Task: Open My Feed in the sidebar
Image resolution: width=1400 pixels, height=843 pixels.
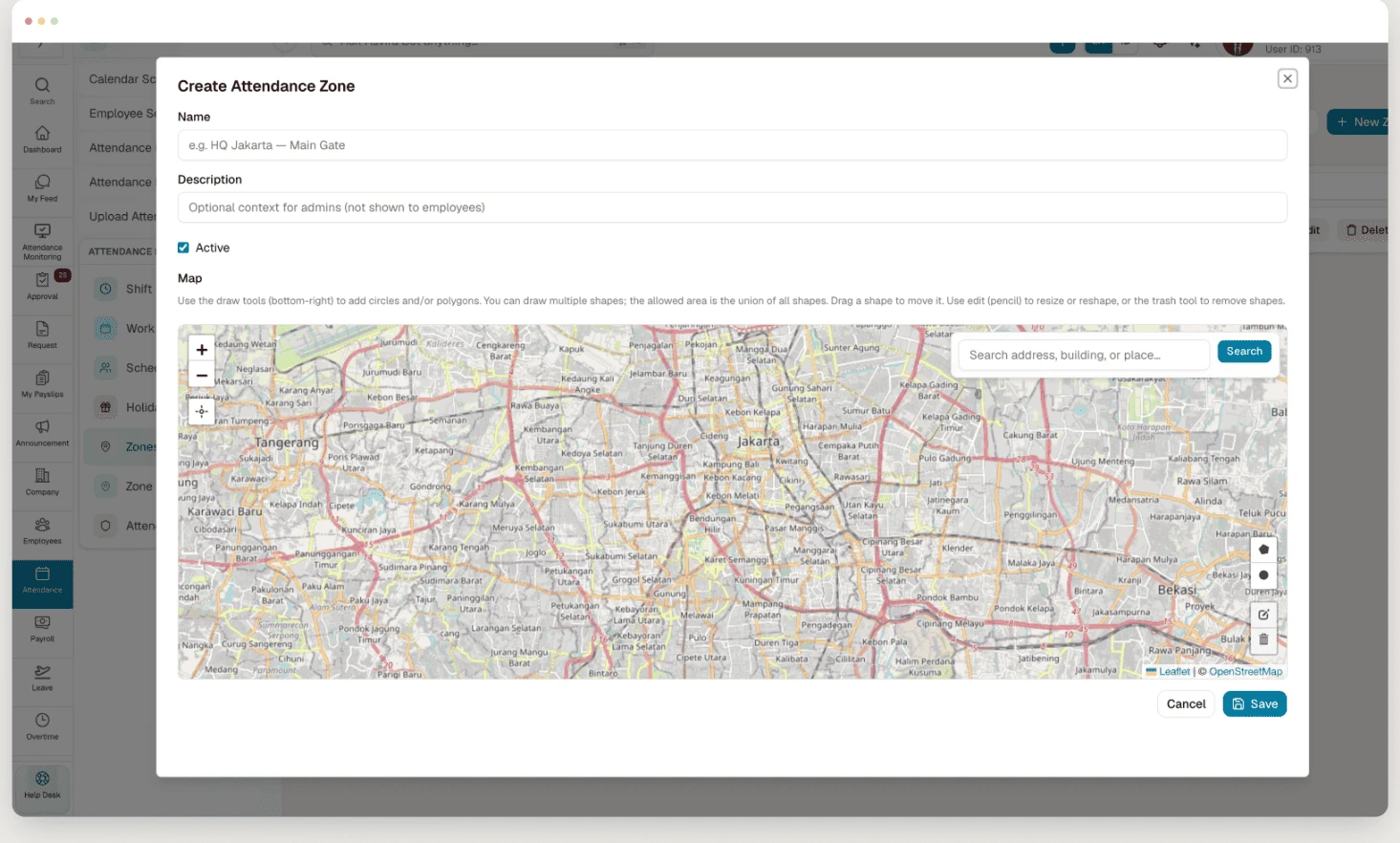Action: point(42,188)
